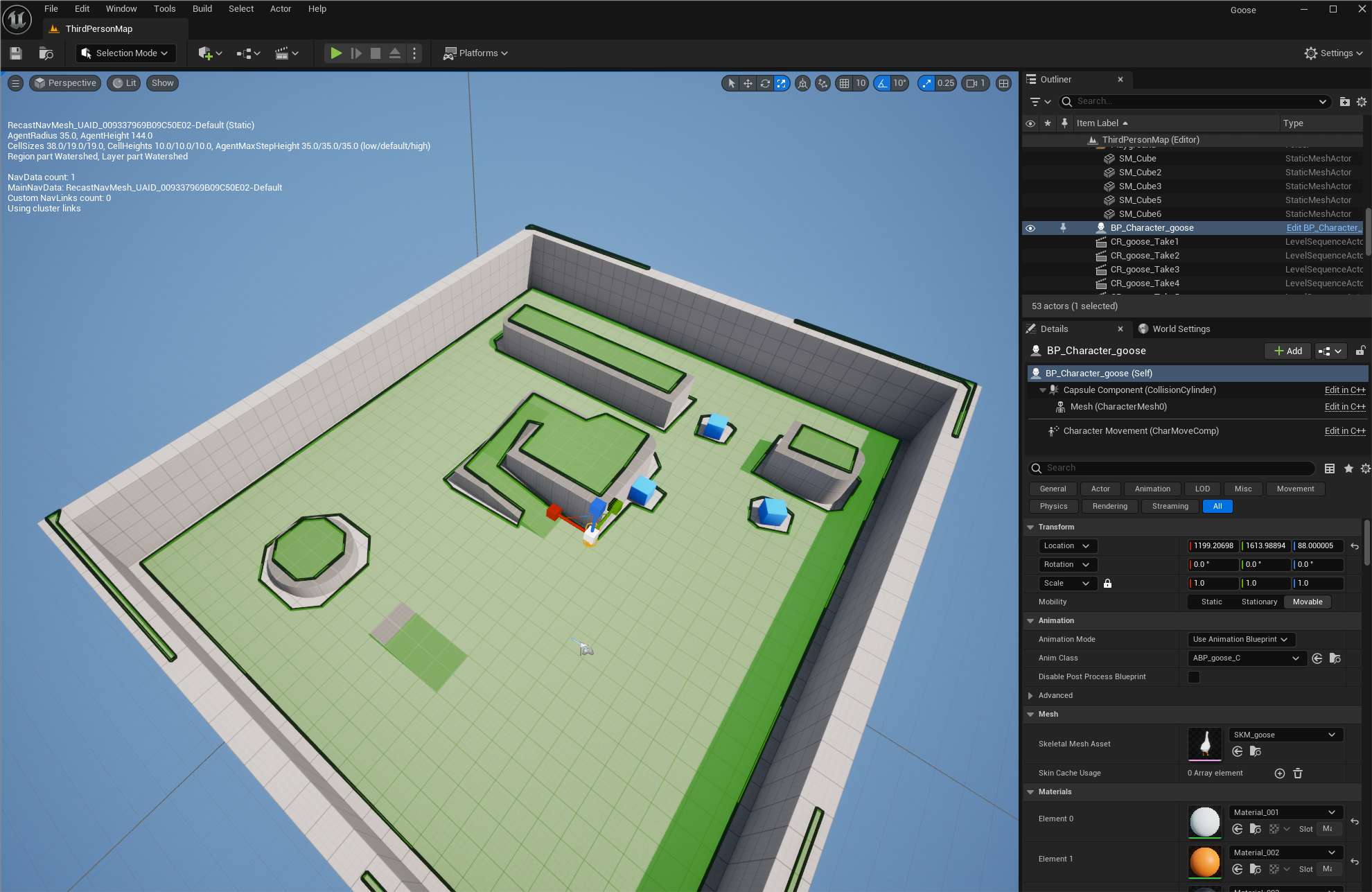Click the Stop simulation square button
This screenshot has height=892, width=1372.
pos(376,53)
